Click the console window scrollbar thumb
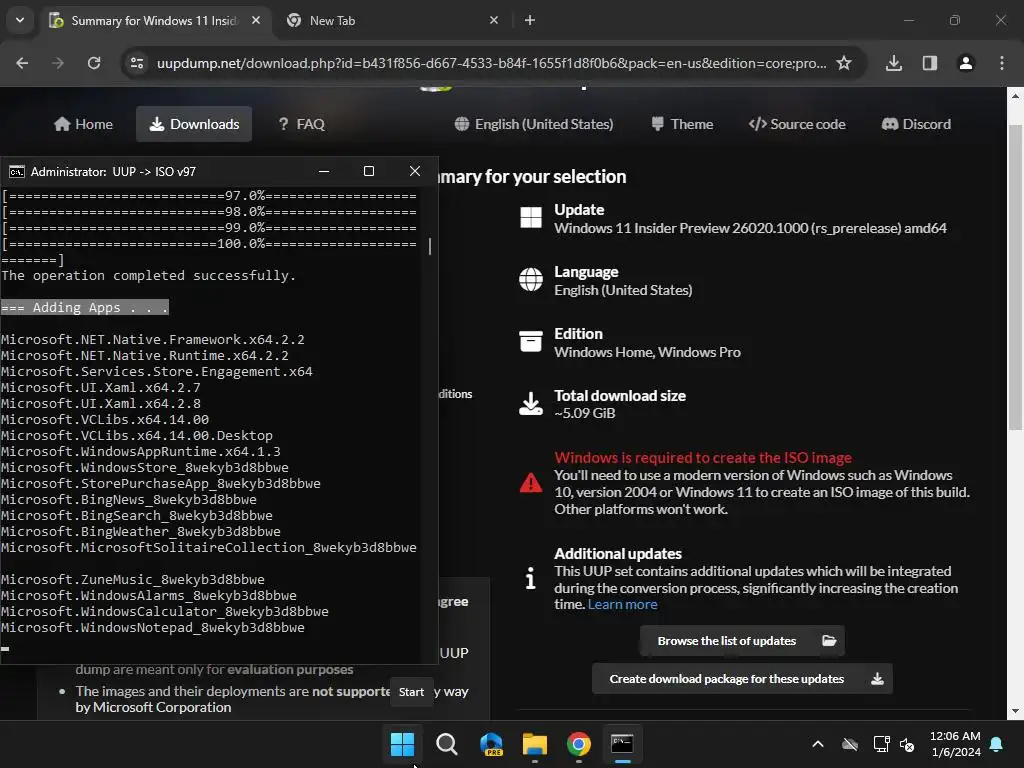The image size is (1024, 768). [430, 246]
